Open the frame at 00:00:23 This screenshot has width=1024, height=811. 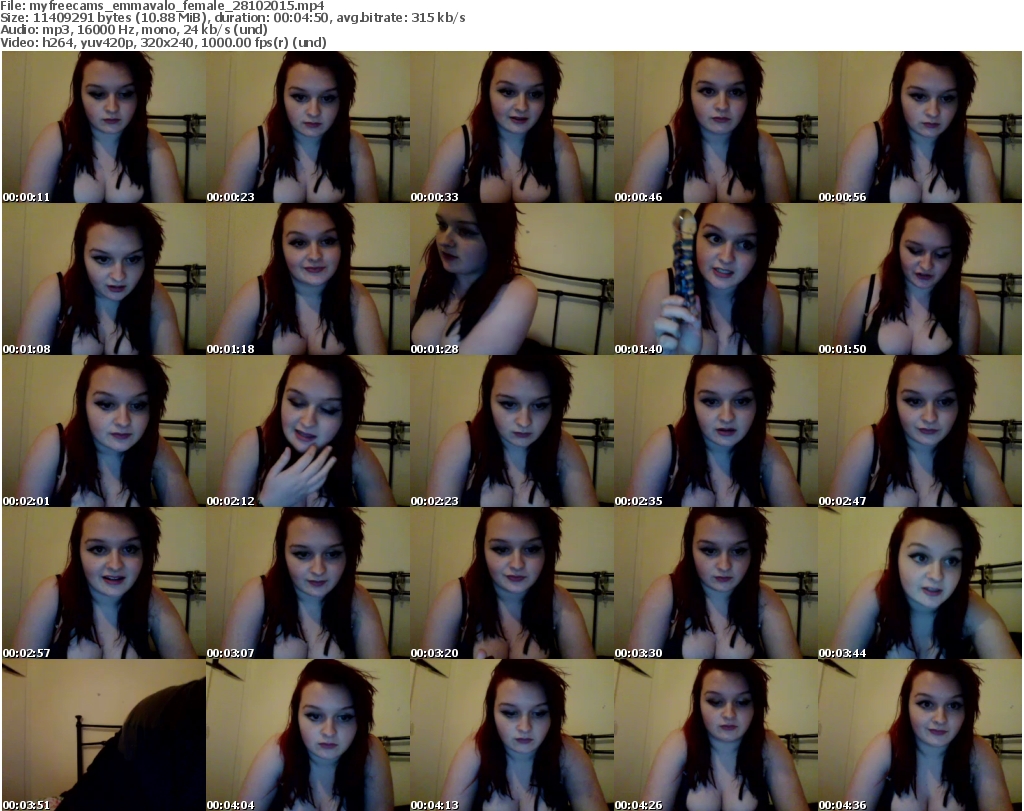pos(308,127)
